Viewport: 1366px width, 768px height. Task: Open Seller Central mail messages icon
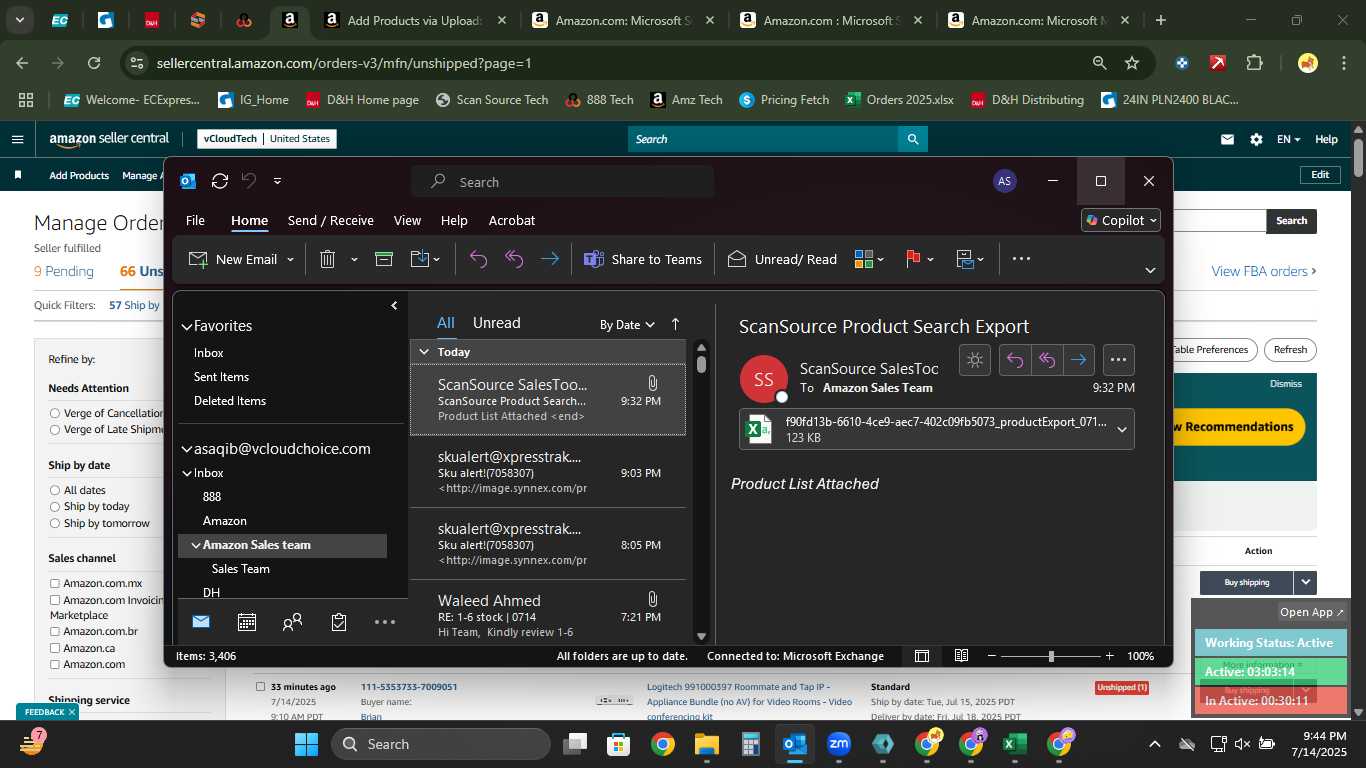1227,140
